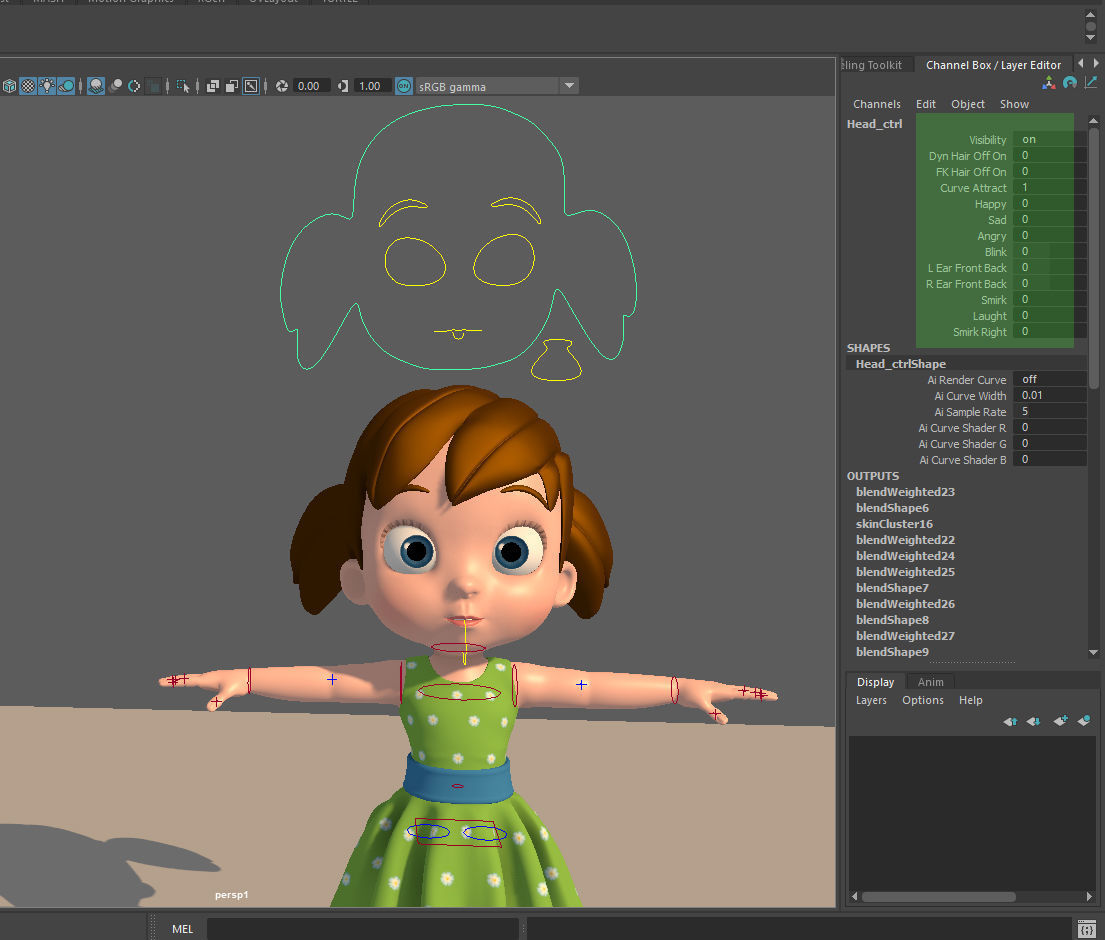Select the Happy channel label
This screenshot has width=1105, height=940.
[x=990, y=204]
